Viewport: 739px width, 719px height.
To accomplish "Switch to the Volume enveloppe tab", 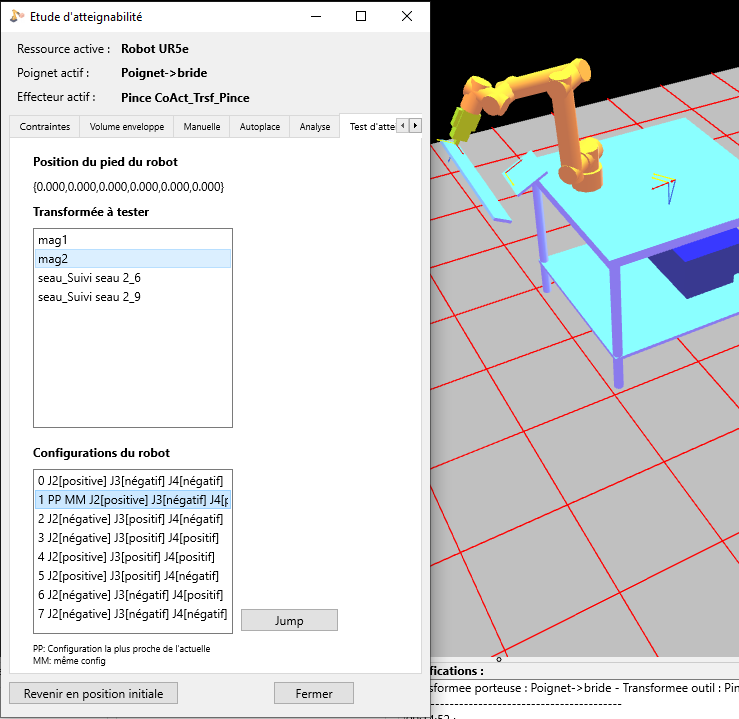I will (x=126, y=127).
